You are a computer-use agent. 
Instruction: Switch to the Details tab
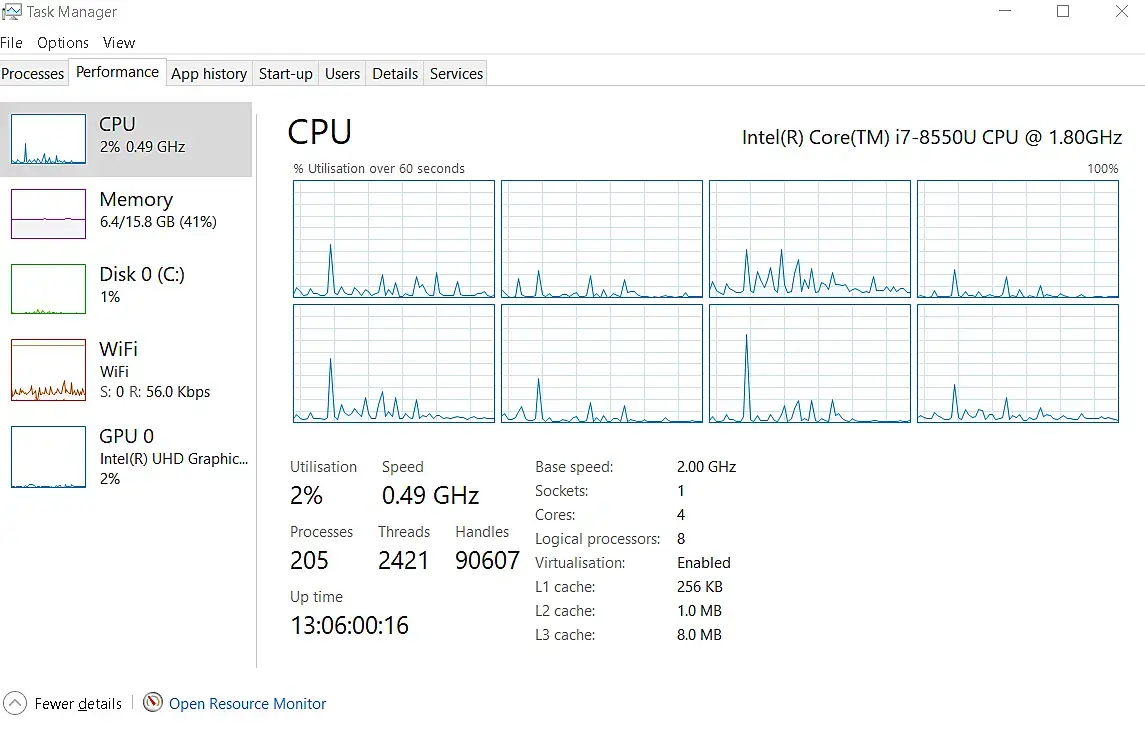[x=395, y=74]
